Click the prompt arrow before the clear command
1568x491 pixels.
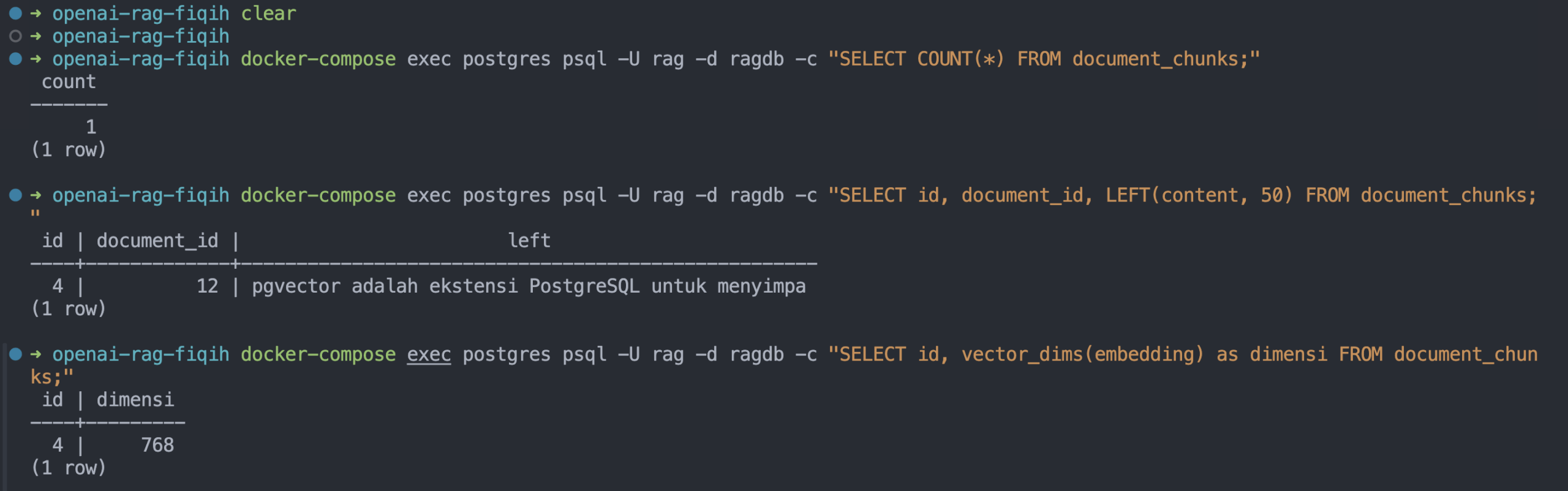tap(36, 13)
